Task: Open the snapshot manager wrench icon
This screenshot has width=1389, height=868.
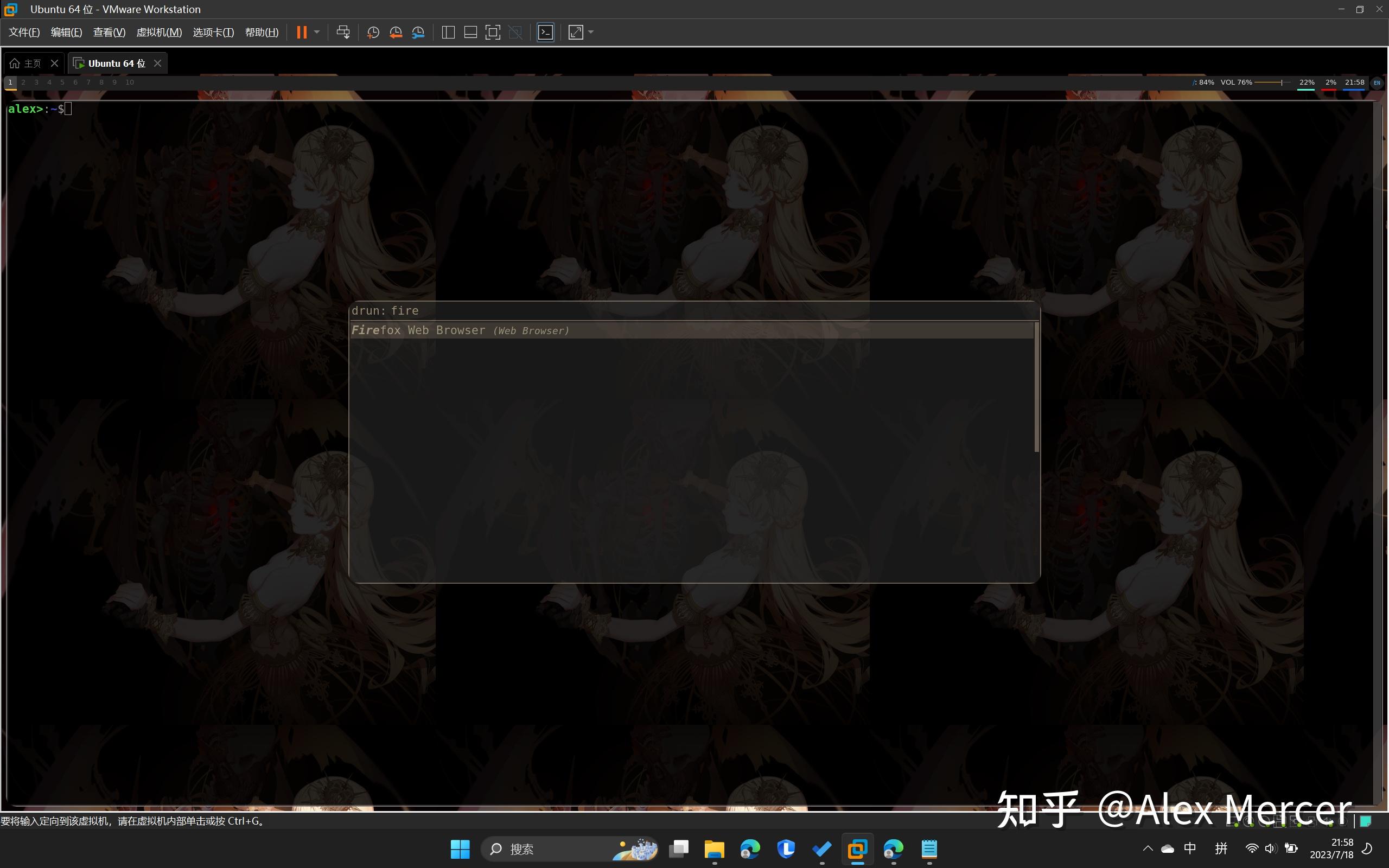Action: click(x=418, y=32)
